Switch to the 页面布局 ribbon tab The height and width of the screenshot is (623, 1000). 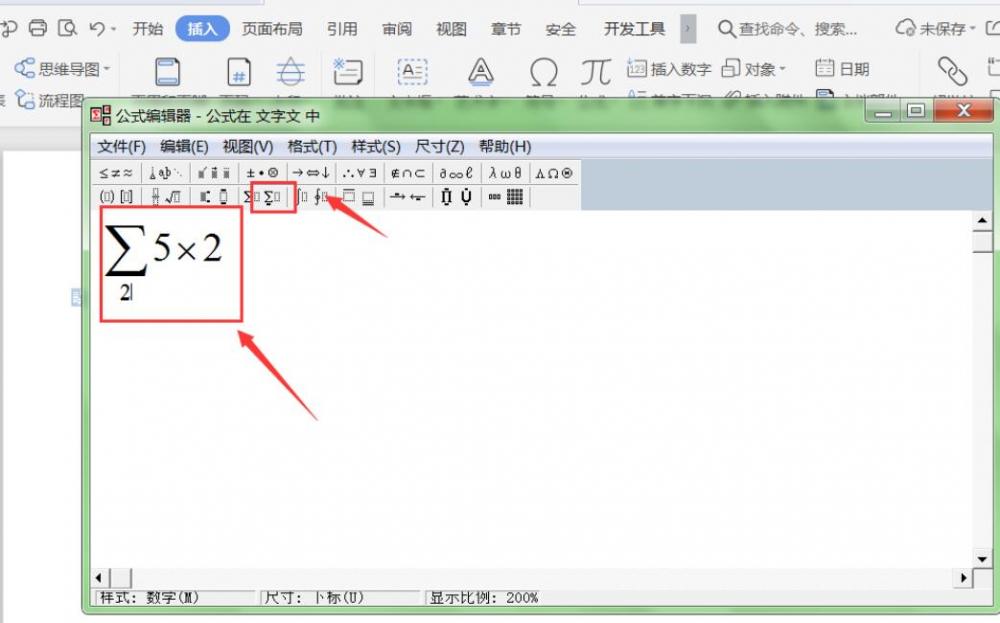(x=272, y=29)
